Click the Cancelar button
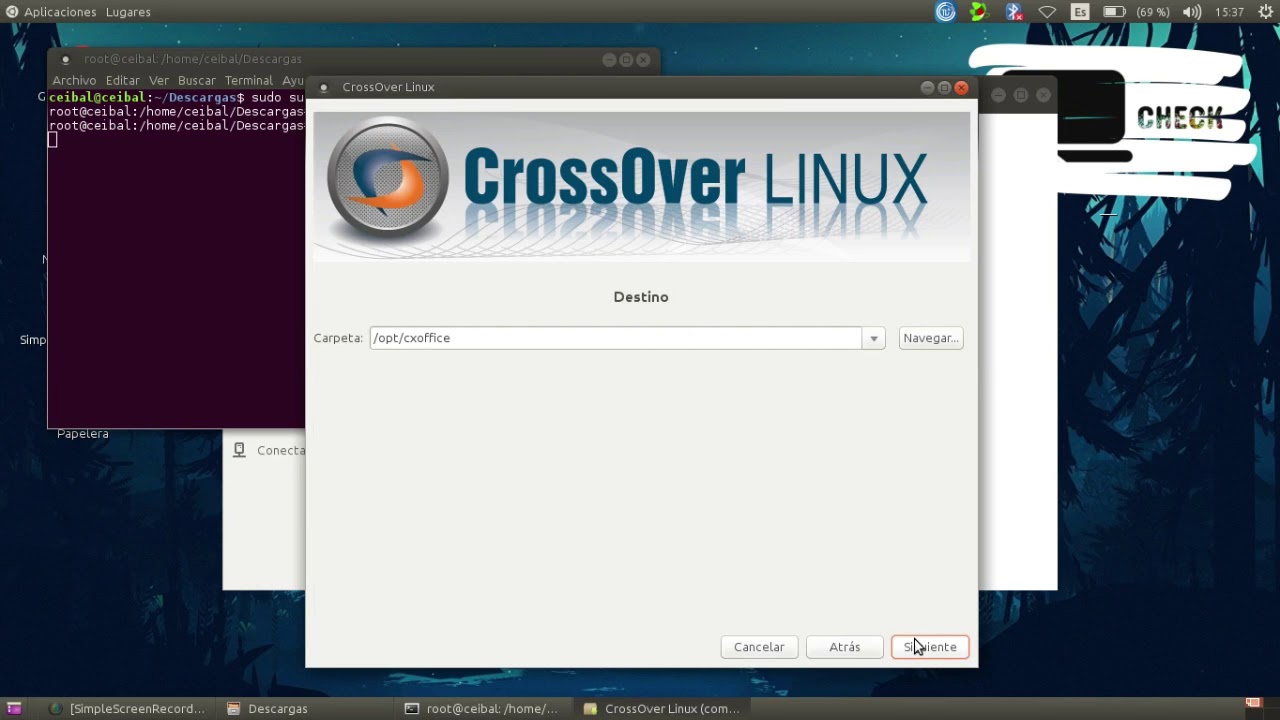Screen dimensions: 1280x720 (759, 647)
